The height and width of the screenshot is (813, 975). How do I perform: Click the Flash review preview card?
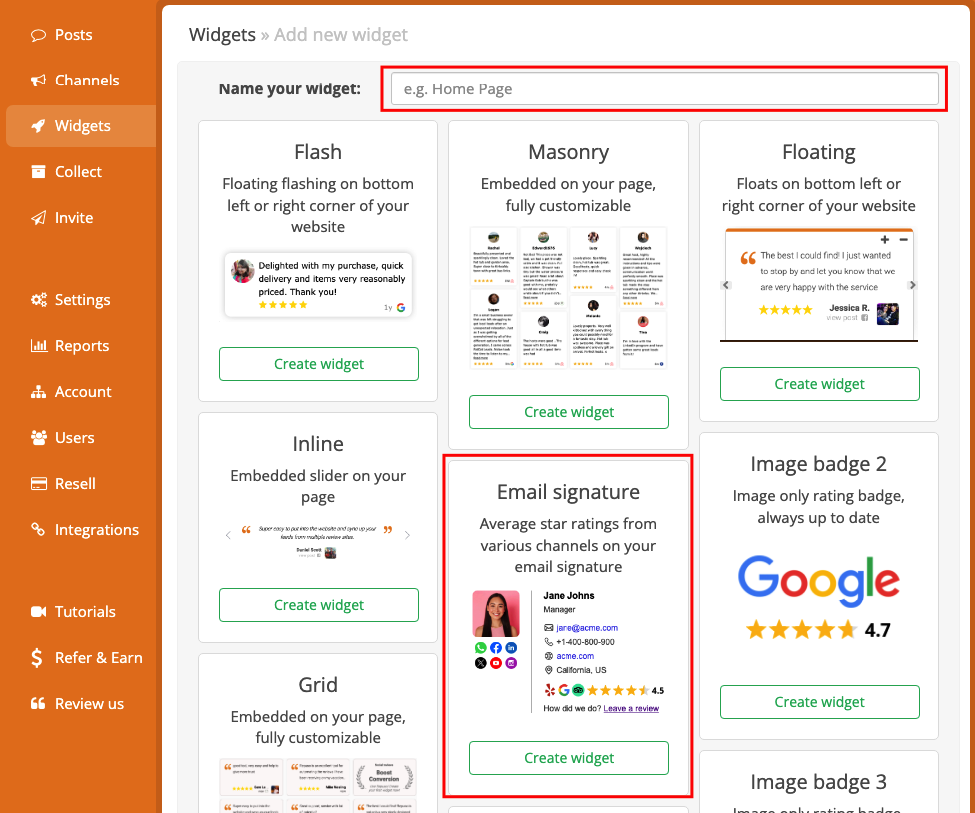click(x=318, y=285)
